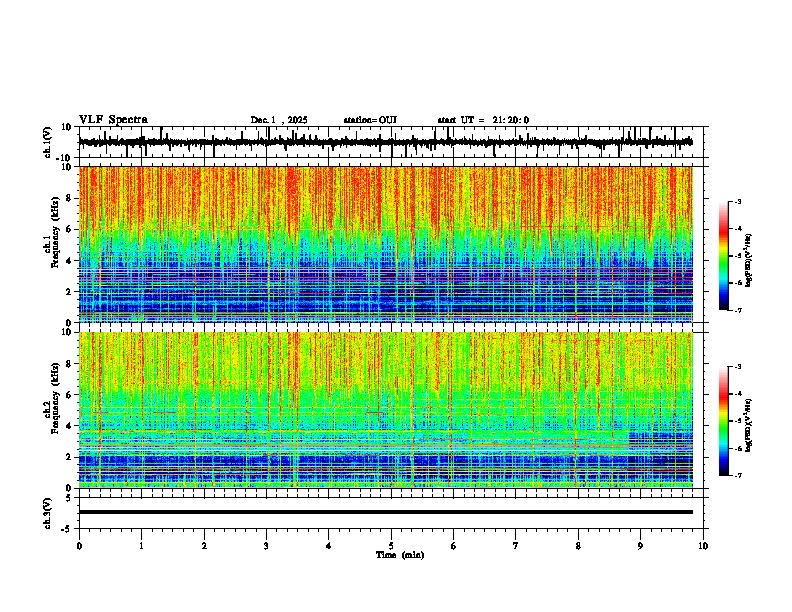Screen dimensions: 792x612
Task: Click the ch.2 spectrogram color scale bar
Action: coord(724,421)
